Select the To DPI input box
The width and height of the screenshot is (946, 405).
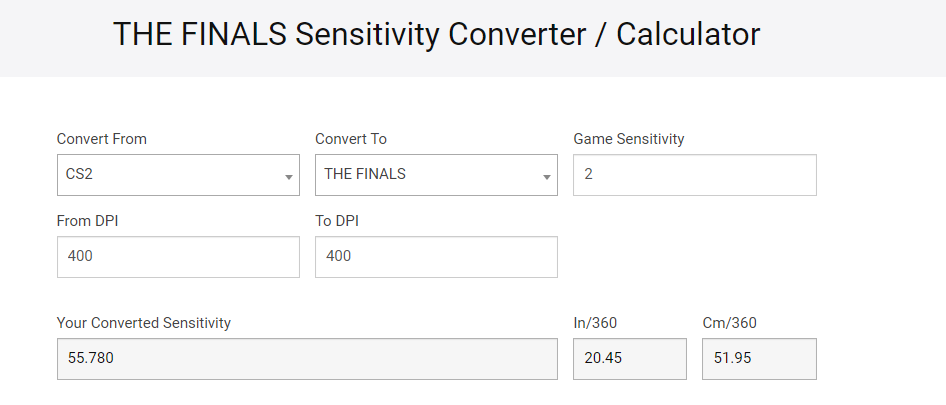(436, 257)
